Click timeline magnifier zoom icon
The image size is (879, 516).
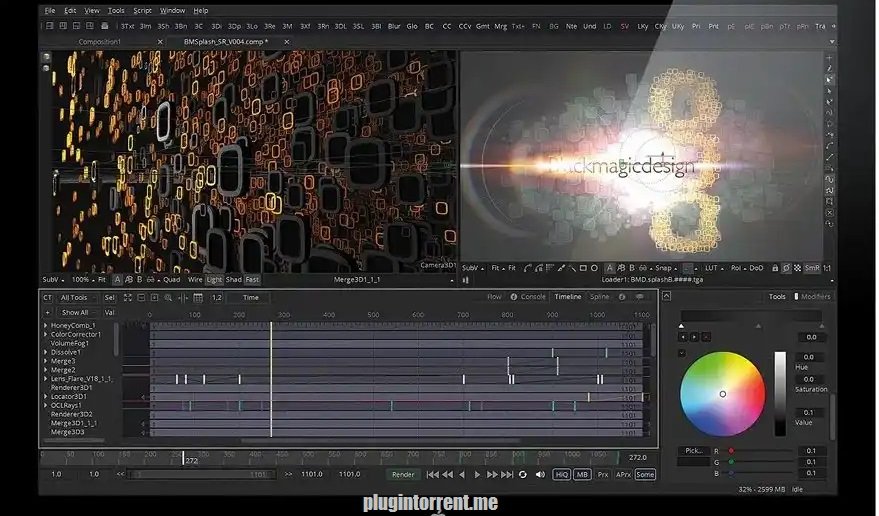168,298
